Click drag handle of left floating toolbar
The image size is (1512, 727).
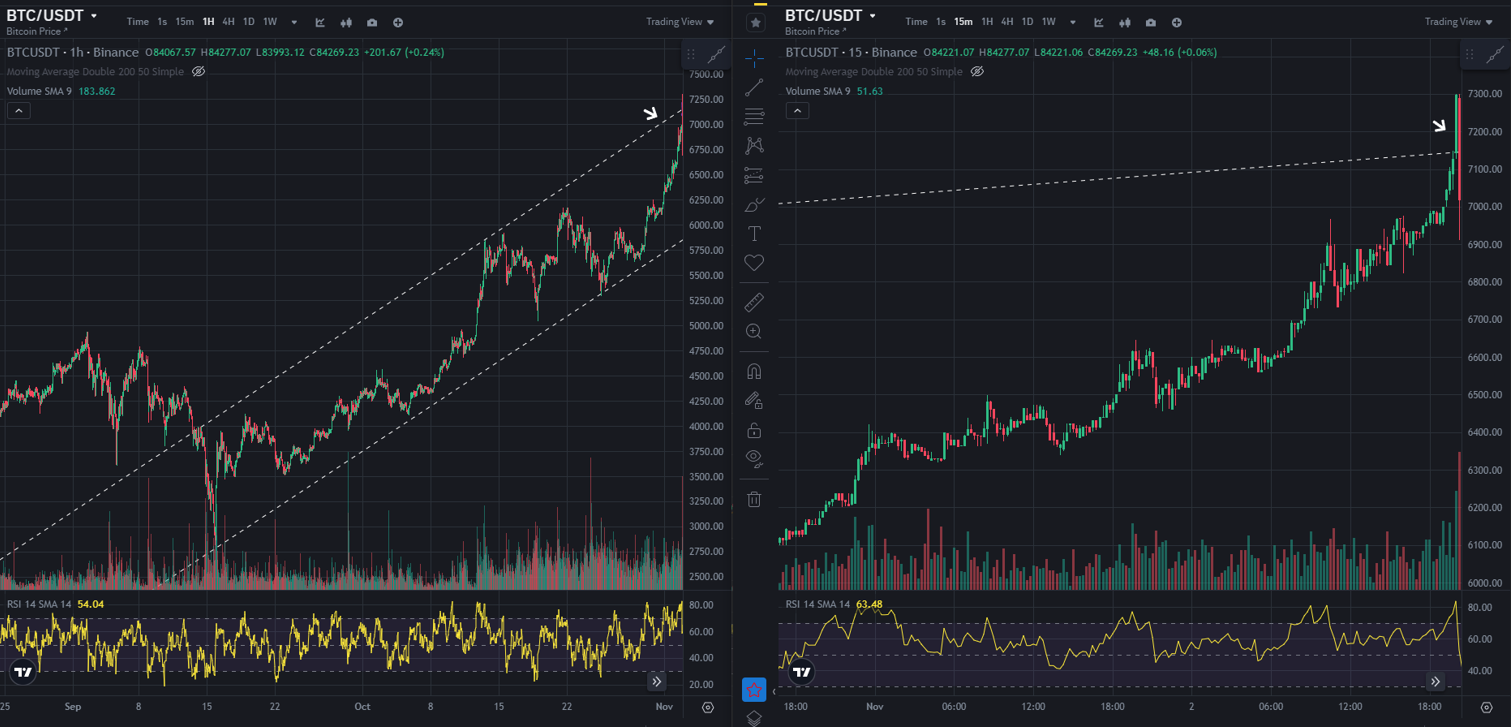pyautogui.click(x=691, y=54)
